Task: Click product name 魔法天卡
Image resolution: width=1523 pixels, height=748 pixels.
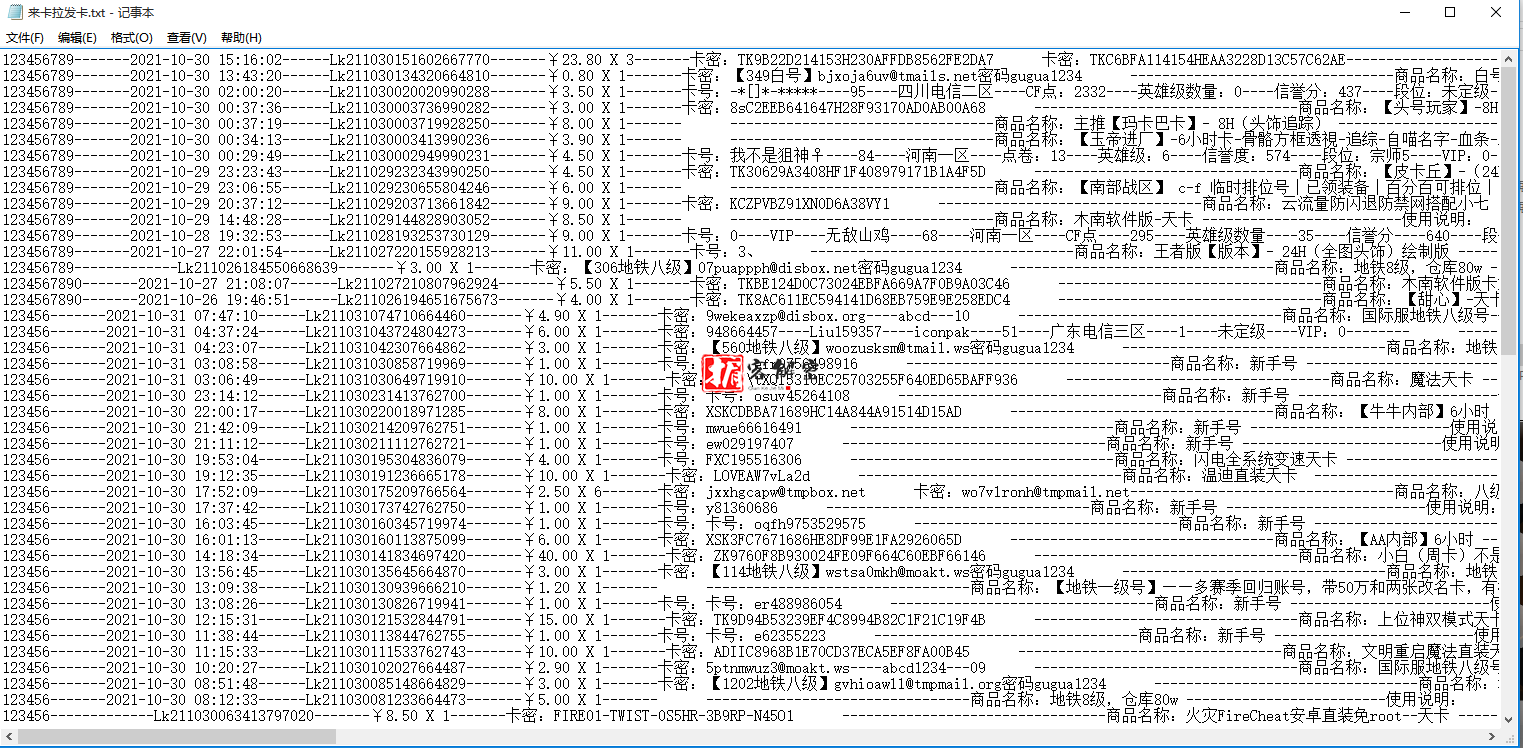Action: [1441, 380]
